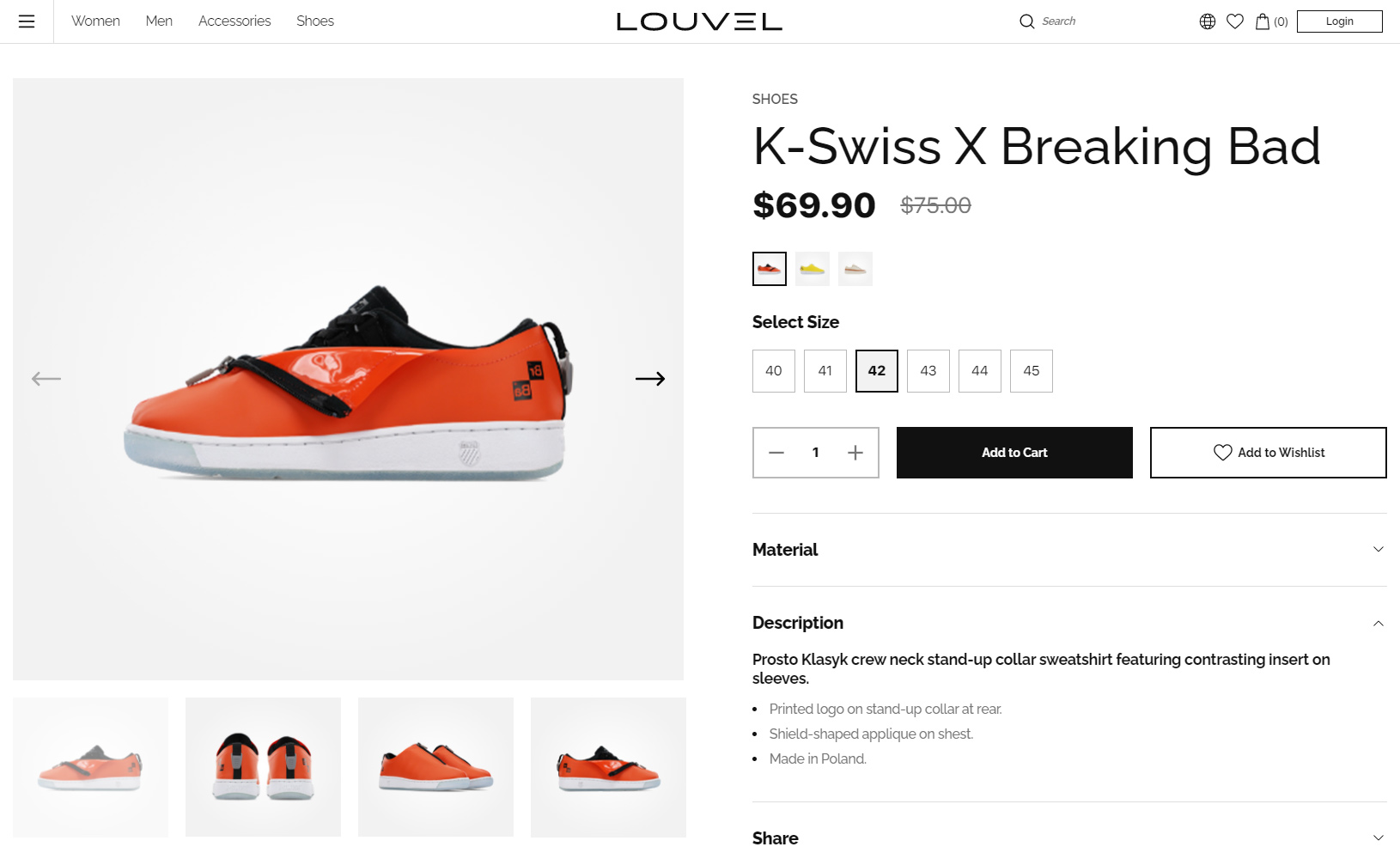Screen dimensions: 1400x859
Task: Decrease quantity with minus icon
Action: 776,453
